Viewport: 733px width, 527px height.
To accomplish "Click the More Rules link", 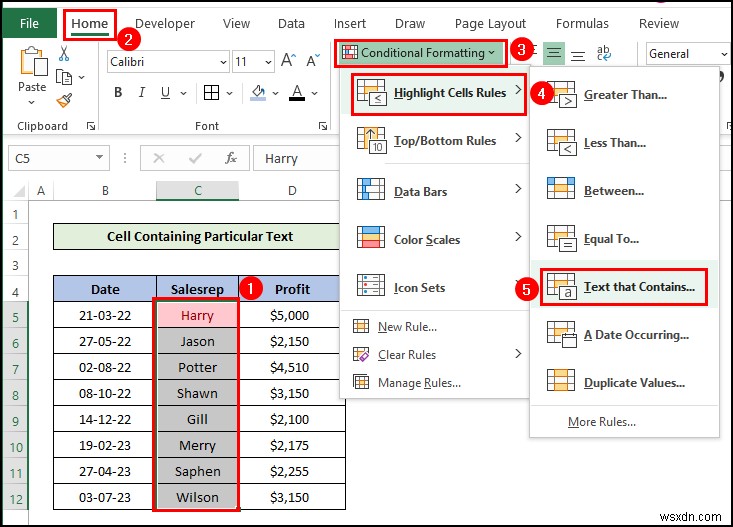I will (x=602, y=422).
